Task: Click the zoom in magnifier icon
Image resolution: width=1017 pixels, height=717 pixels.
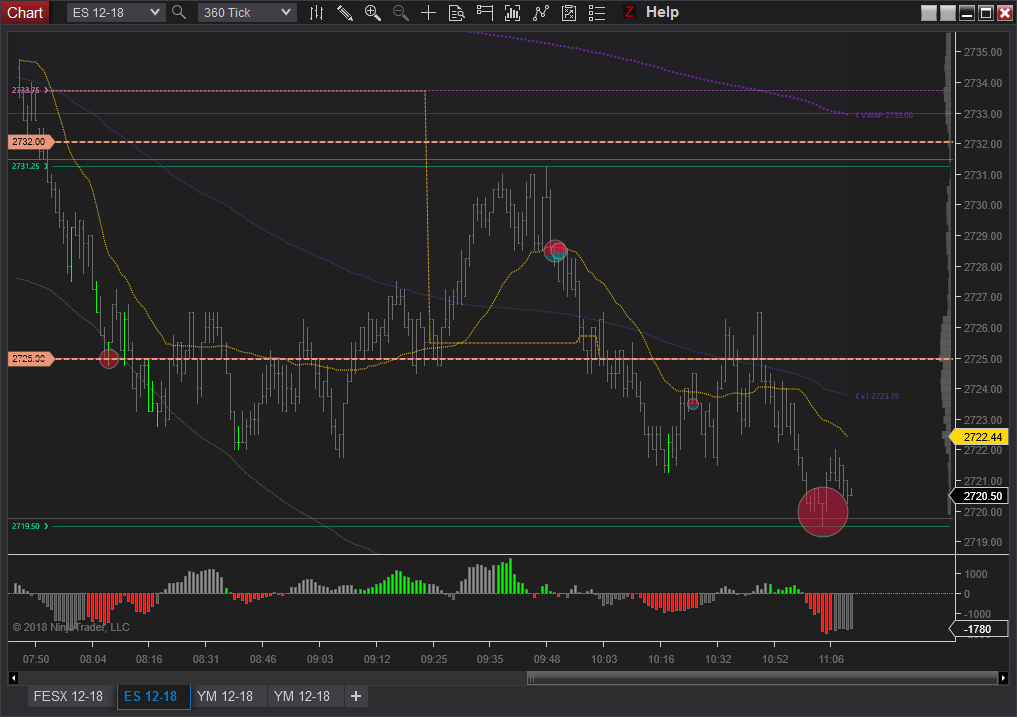Action: click(x=373, y=12)
